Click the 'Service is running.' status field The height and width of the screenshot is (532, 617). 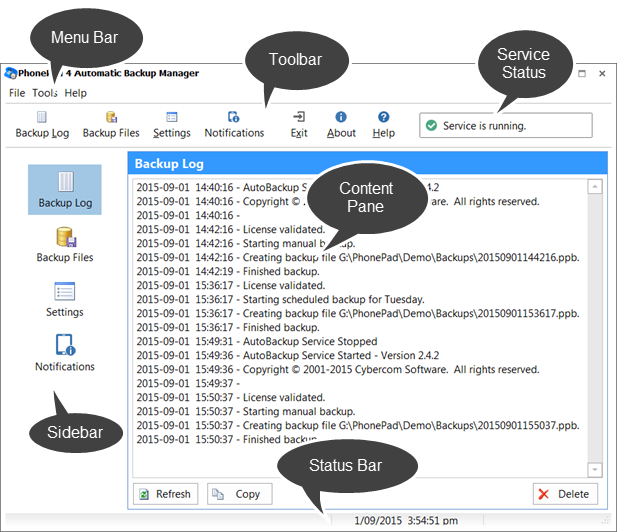click(x=506, y=126)
